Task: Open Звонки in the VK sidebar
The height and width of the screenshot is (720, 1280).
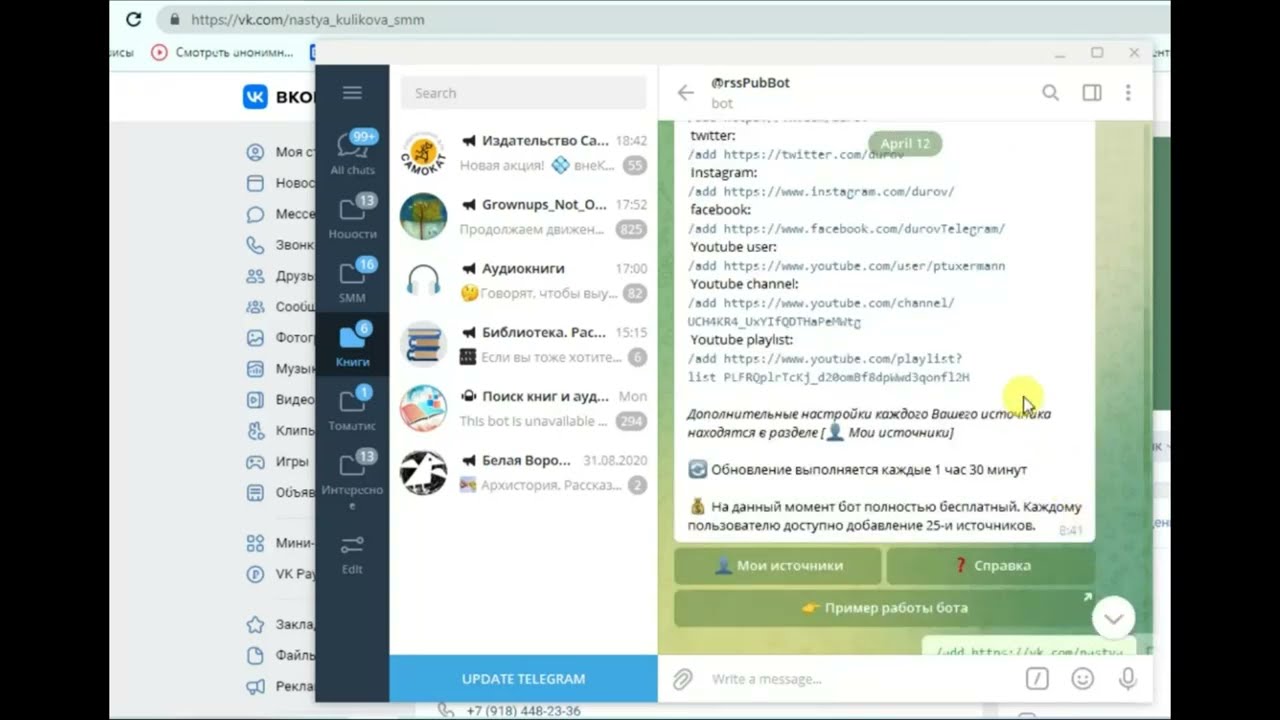Action: click(x=281, y=245)
